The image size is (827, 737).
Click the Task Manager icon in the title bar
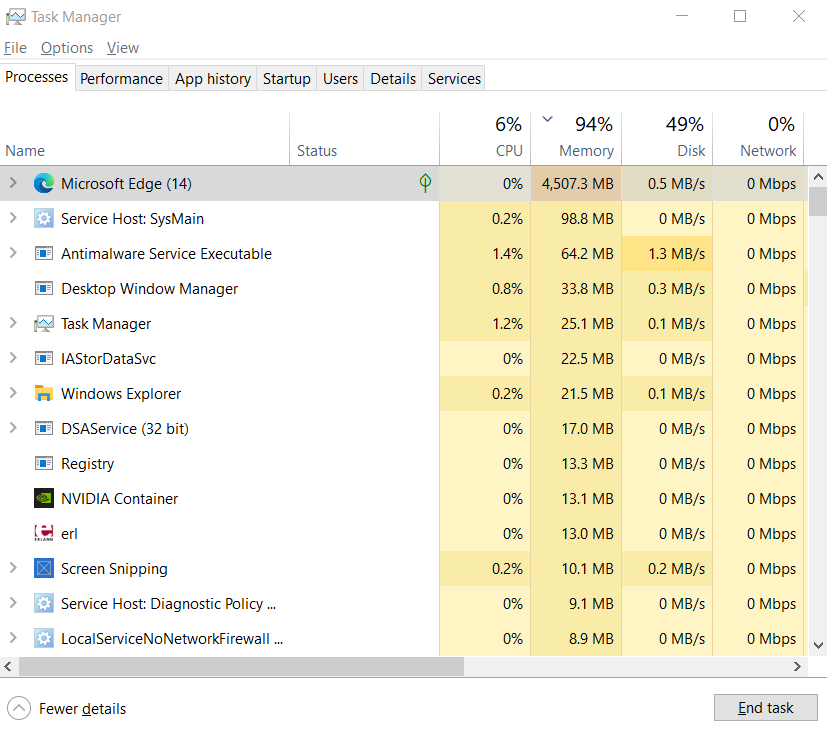click(x=18, y=16)
